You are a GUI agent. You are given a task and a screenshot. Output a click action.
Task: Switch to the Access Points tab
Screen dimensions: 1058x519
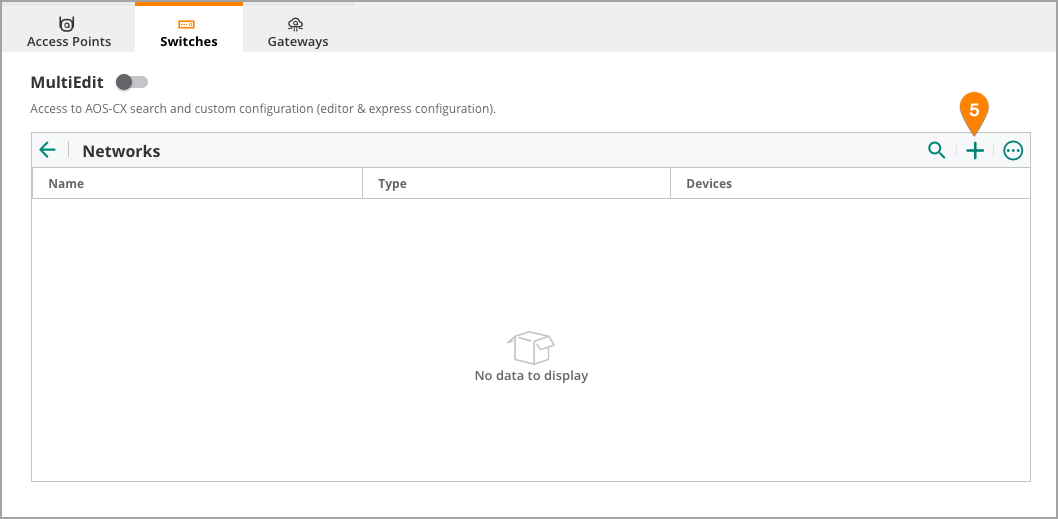pyautogui.click(x=69, y=34)
